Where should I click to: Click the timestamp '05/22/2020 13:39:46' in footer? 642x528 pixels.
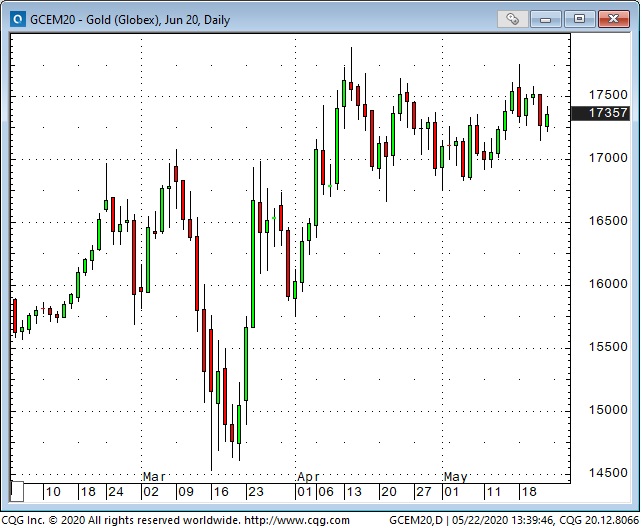tap(502, 521)
